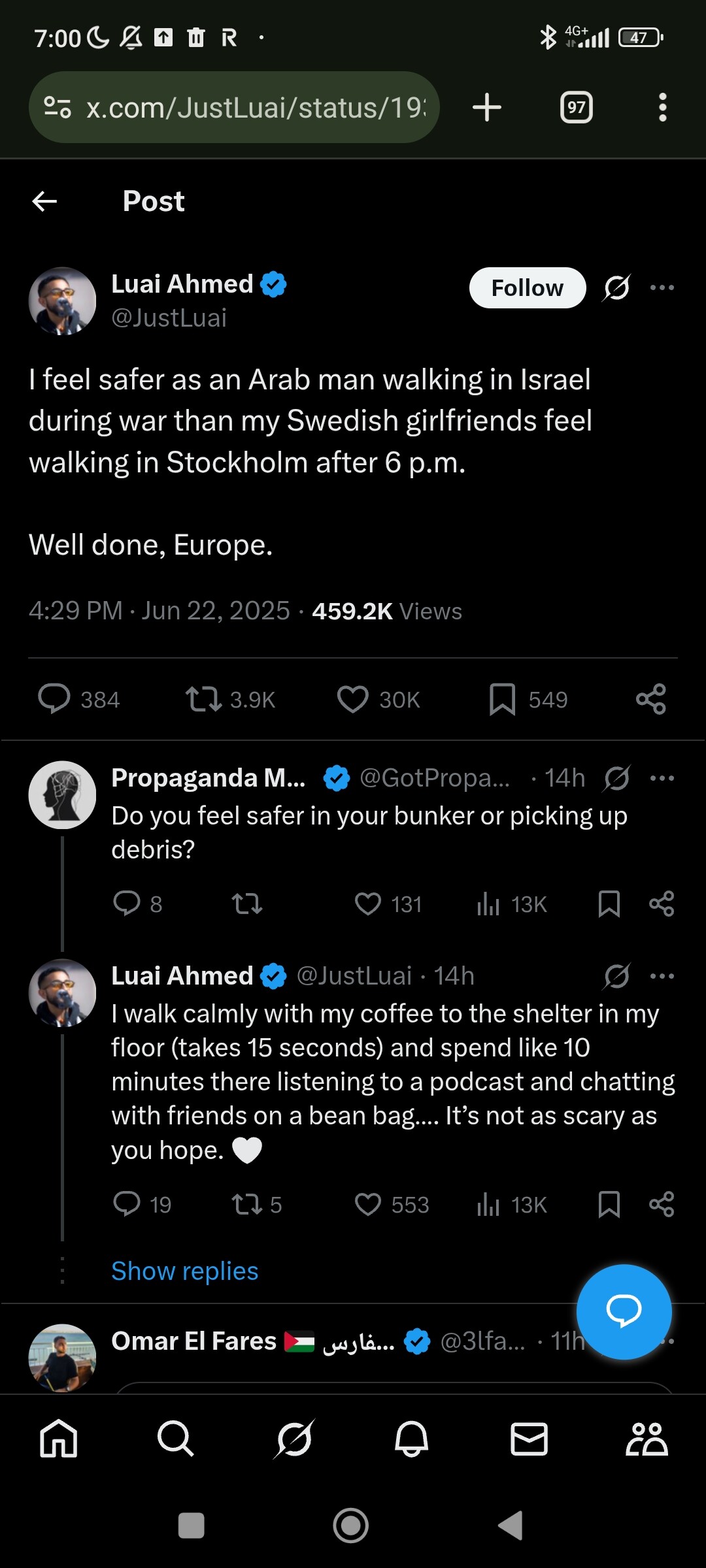Open Communities icon in bottom navigation
This screenshot has width=706, height=1568.
click(x=647, y=1439)
